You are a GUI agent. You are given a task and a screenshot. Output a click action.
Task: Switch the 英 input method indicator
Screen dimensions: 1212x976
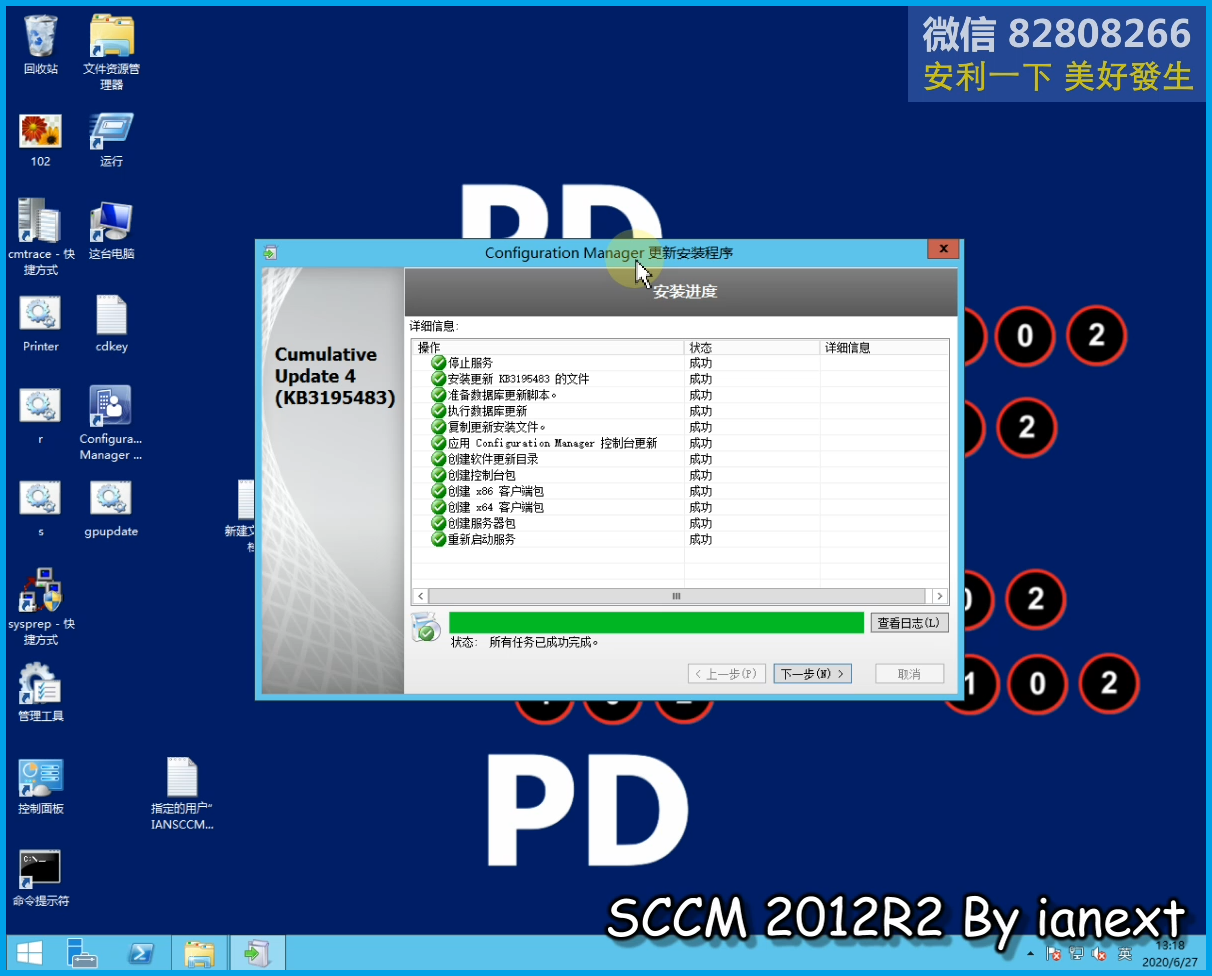(x=1125, y=954)
